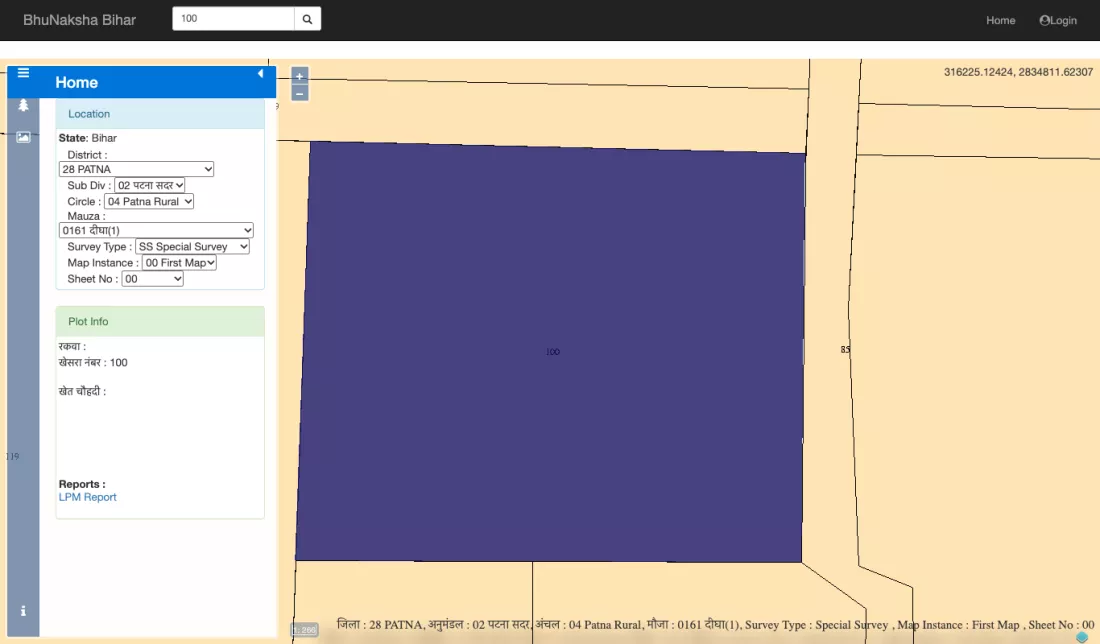The width and height of the screenshot is (1100, 644).
Task: Collapse the Home panel with arrow icon
Action: pyautogui.click(x=260, y=74)
